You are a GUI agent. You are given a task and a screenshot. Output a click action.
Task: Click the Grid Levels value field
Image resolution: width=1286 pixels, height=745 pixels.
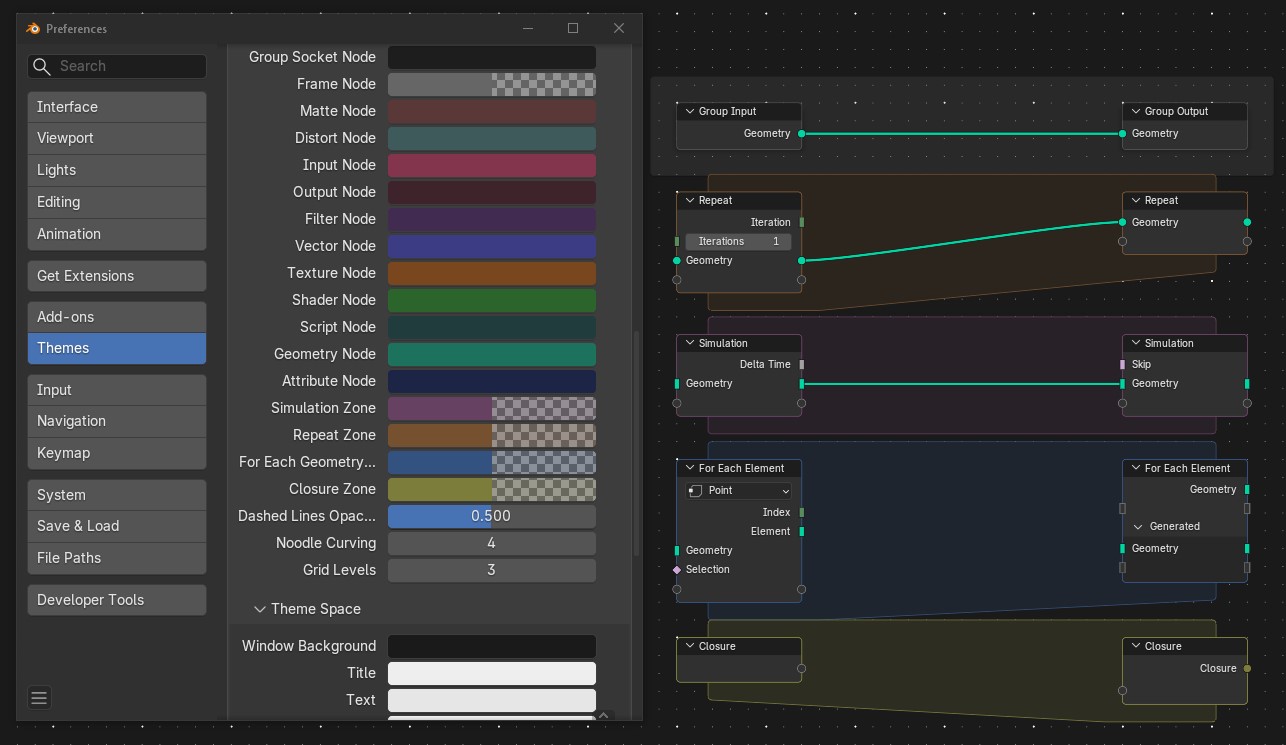pyautogui.click(x=492, y=570)
